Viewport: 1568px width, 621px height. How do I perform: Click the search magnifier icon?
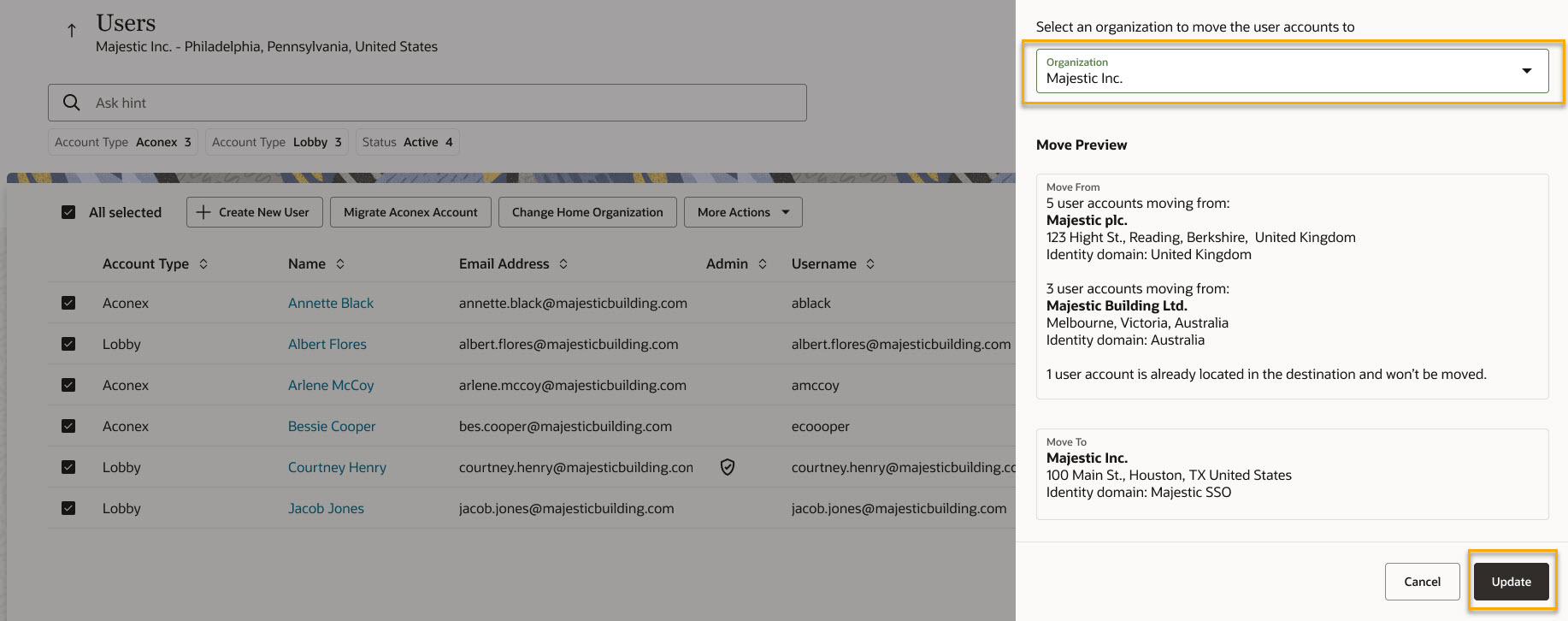coord(72,103)
